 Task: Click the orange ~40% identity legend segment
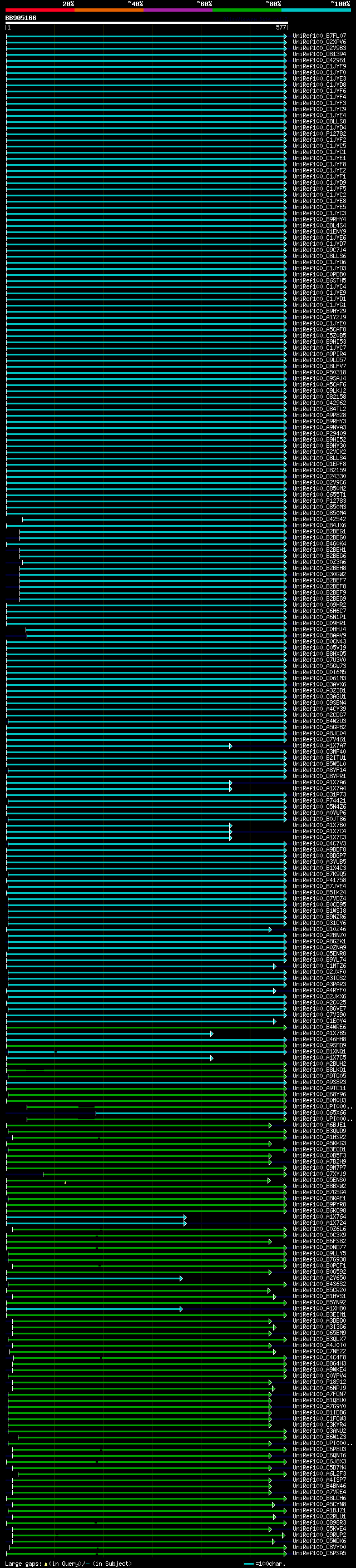(109, 10)
